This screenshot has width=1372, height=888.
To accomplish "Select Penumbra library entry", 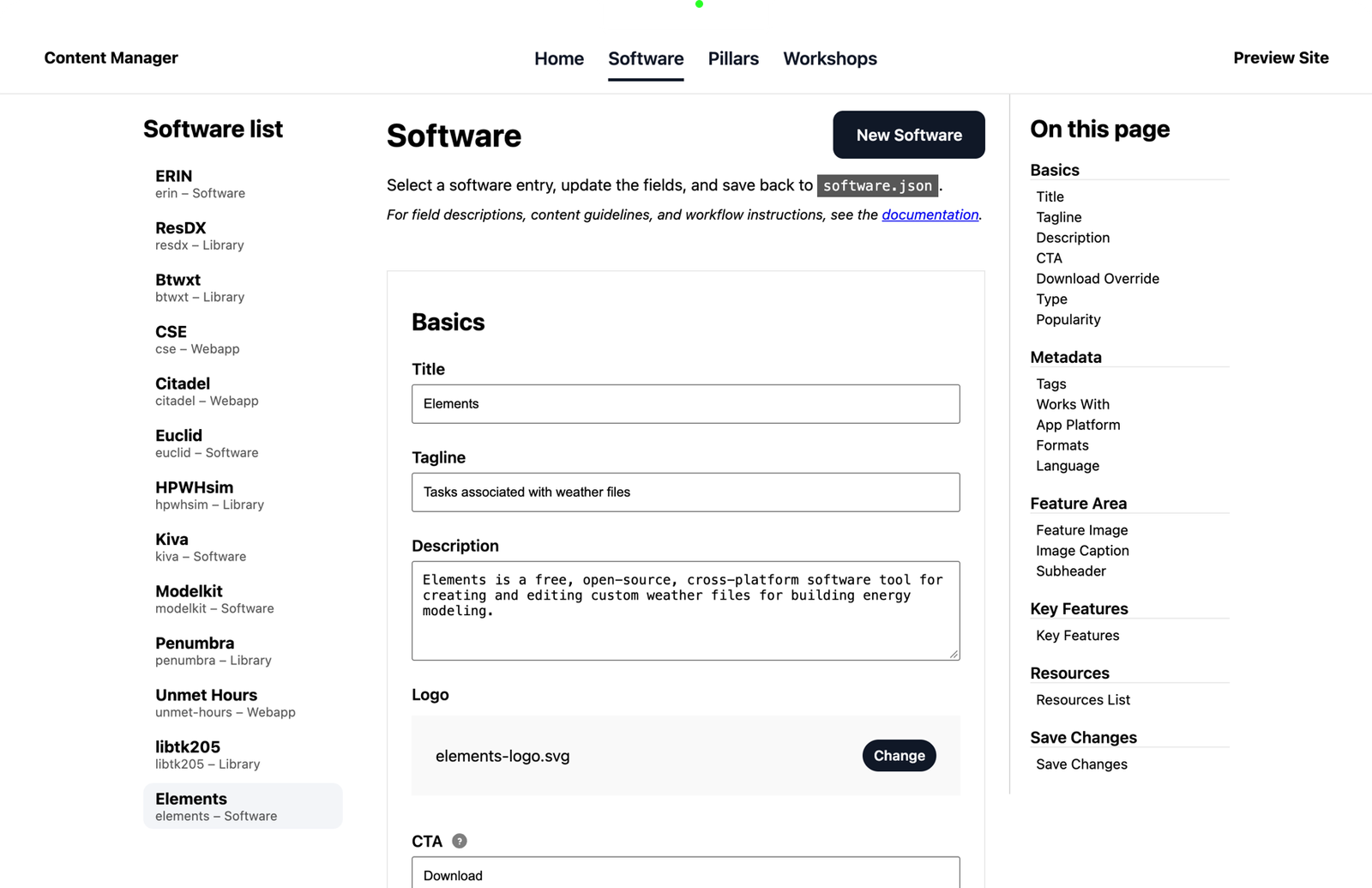I will click(243, 651).
